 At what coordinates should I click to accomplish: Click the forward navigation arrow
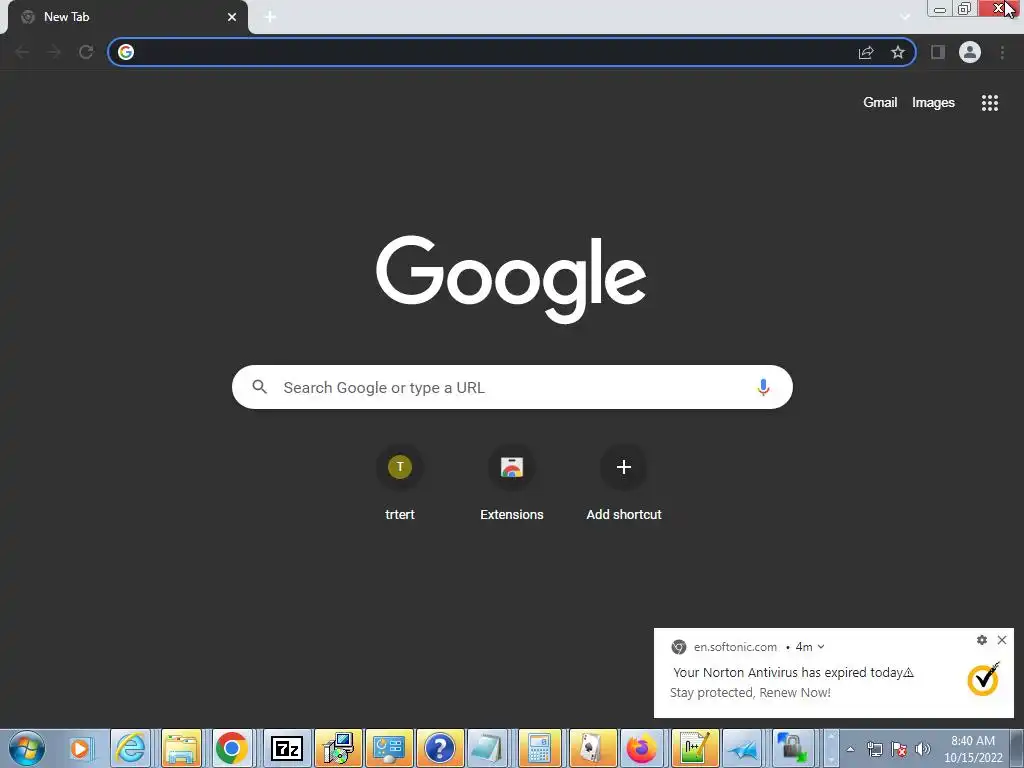[54, 52]
